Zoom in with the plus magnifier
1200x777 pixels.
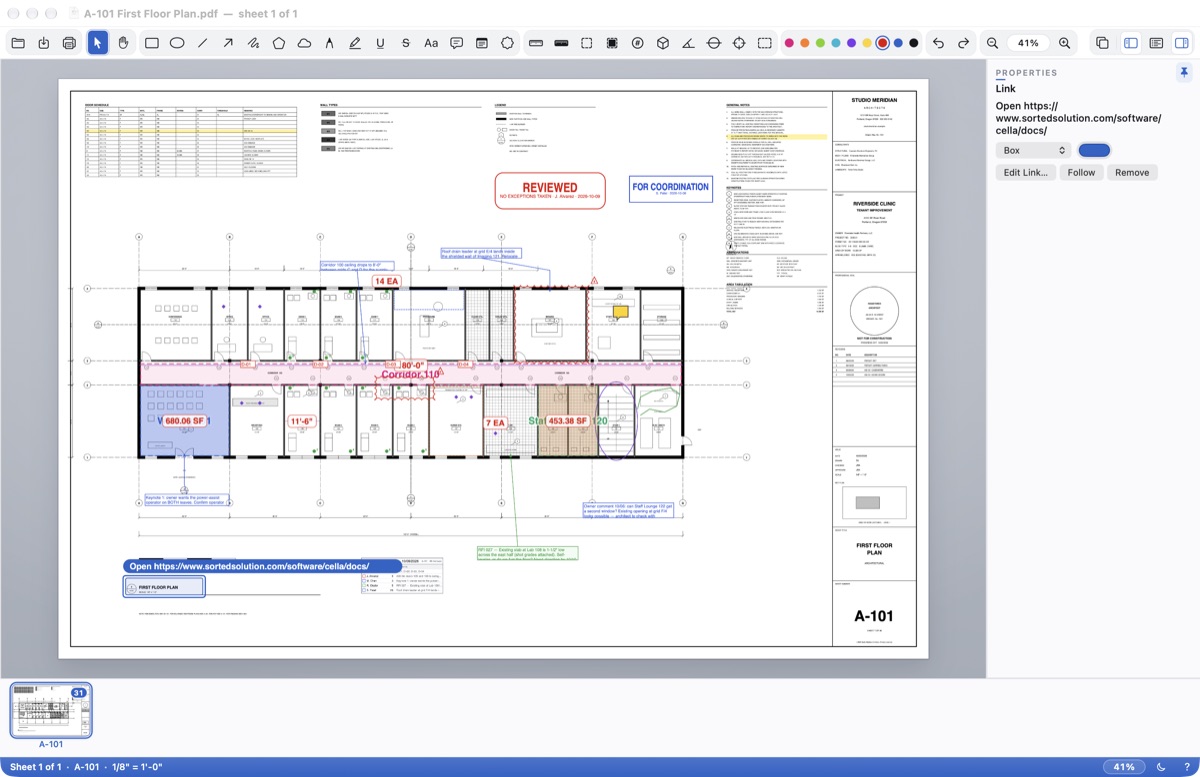click(x=1065, y=43)
